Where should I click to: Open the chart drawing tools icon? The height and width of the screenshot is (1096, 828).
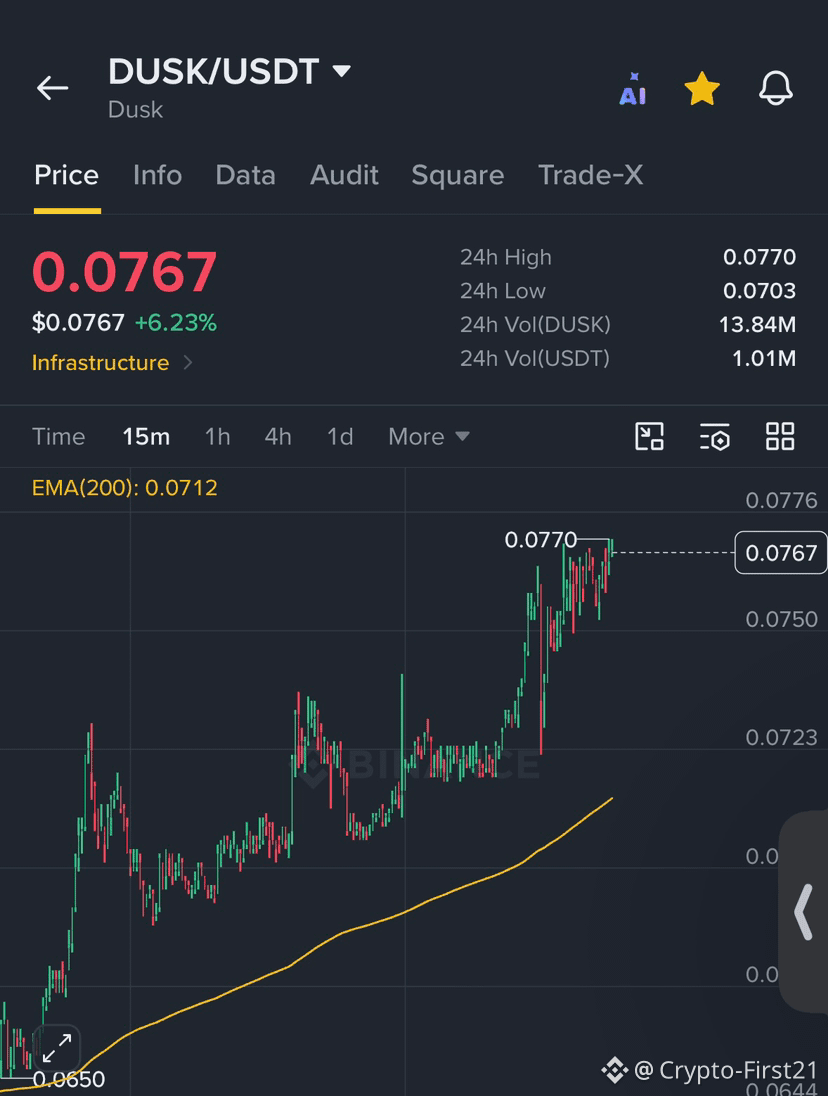649,437
